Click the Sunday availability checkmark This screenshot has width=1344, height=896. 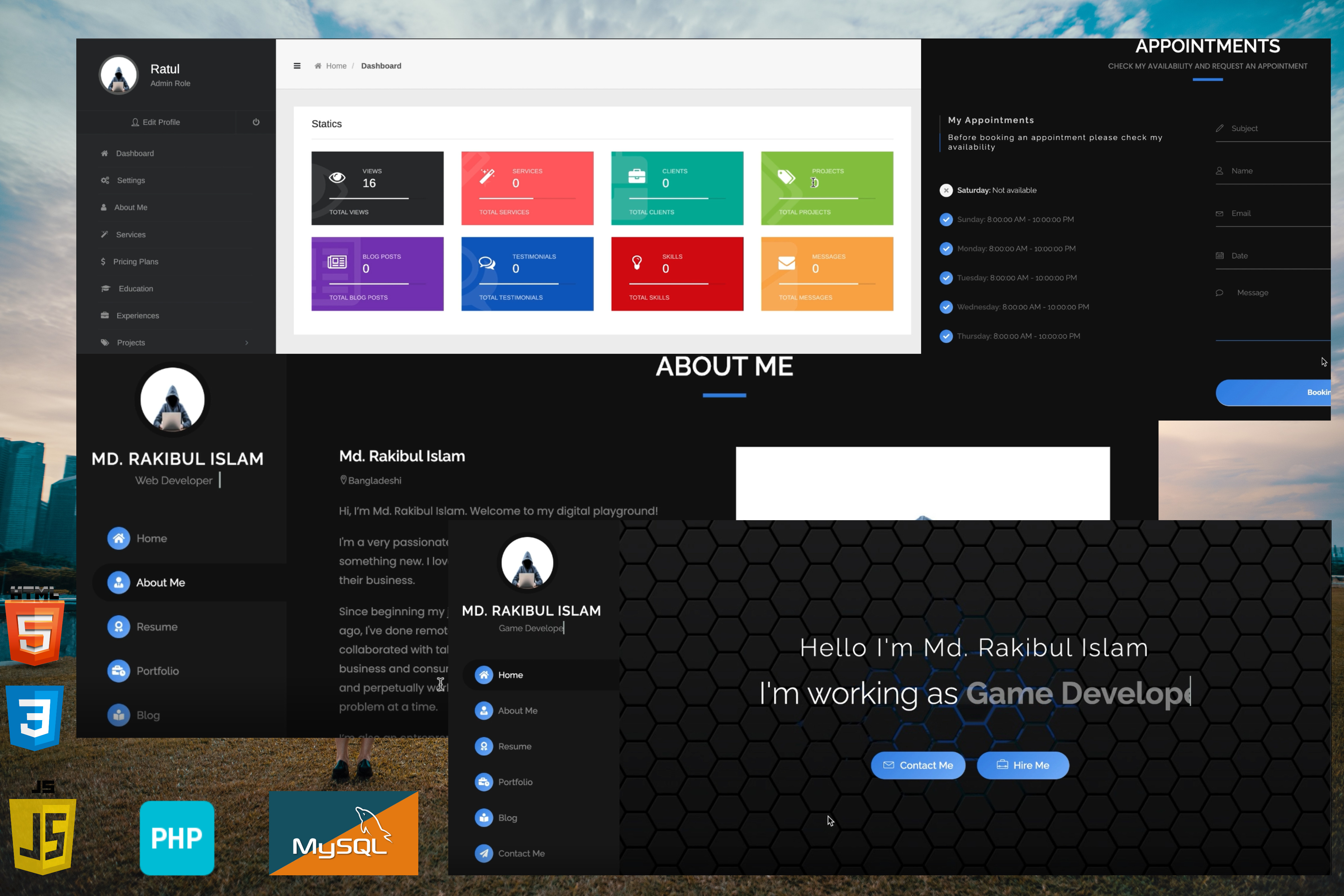(x=946, y=219)
